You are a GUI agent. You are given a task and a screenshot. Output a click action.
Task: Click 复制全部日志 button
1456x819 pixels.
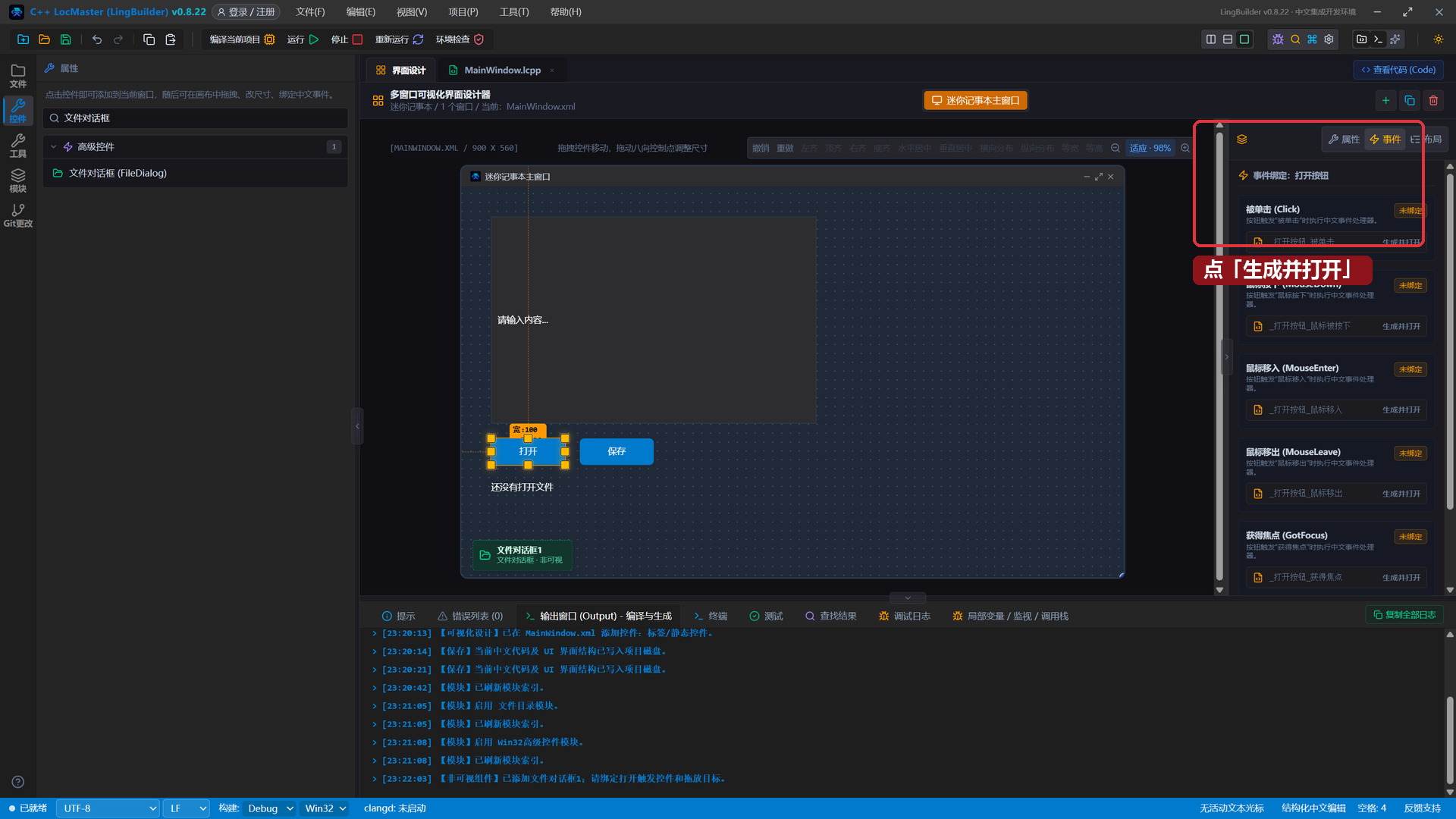click(1404, 615)
